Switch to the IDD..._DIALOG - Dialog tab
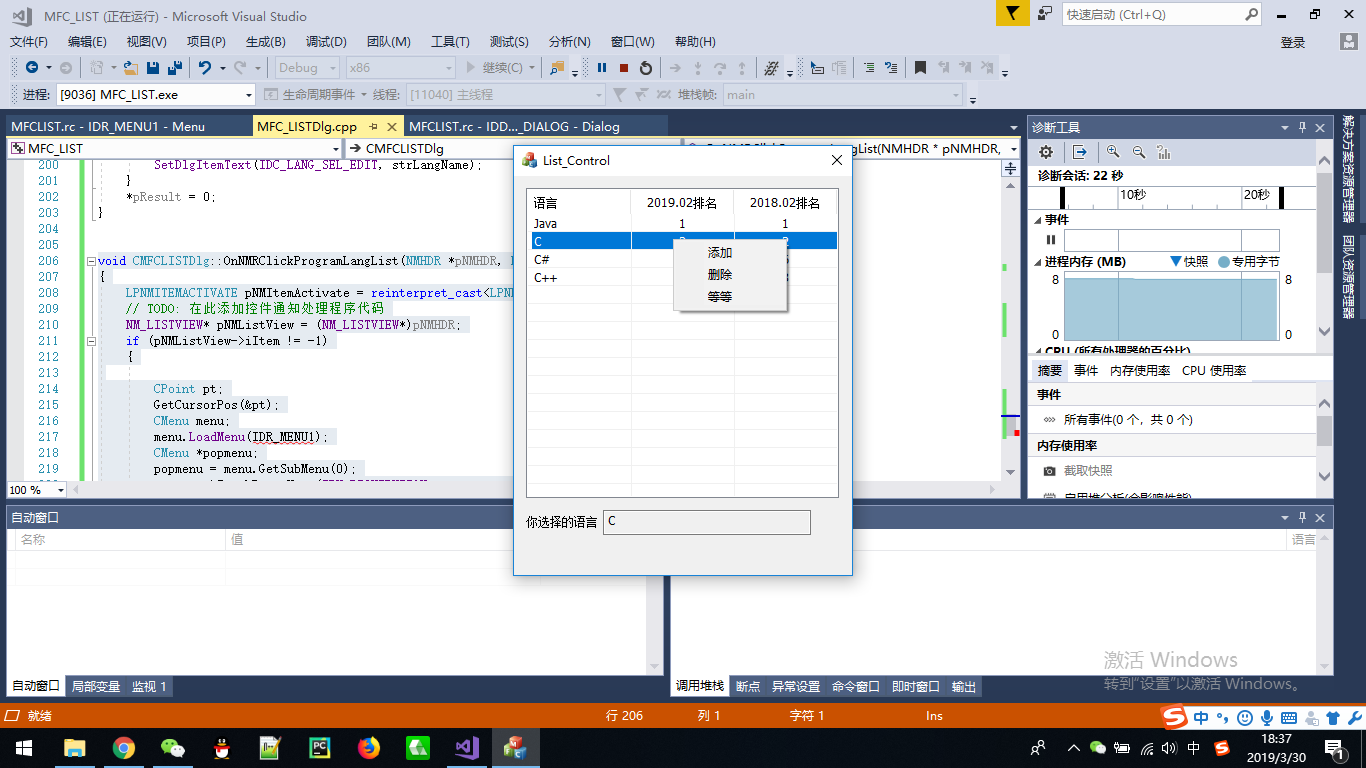This screenshot has width=1366, height=768. tap(514, 127)
